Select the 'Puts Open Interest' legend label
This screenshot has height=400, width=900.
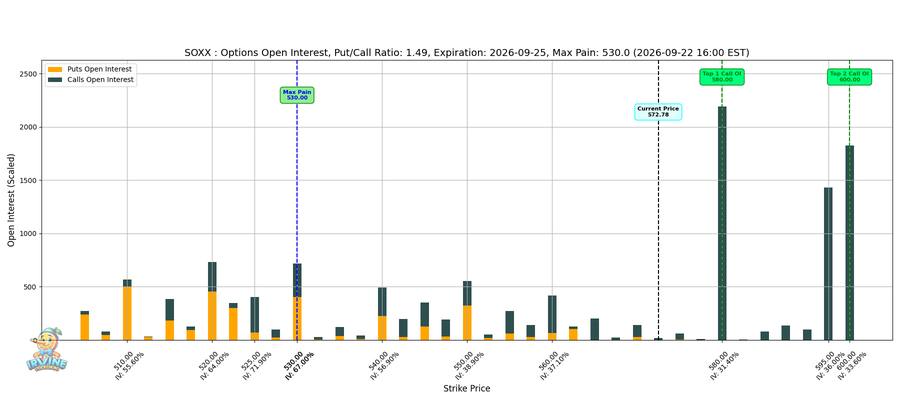[99, 69]
